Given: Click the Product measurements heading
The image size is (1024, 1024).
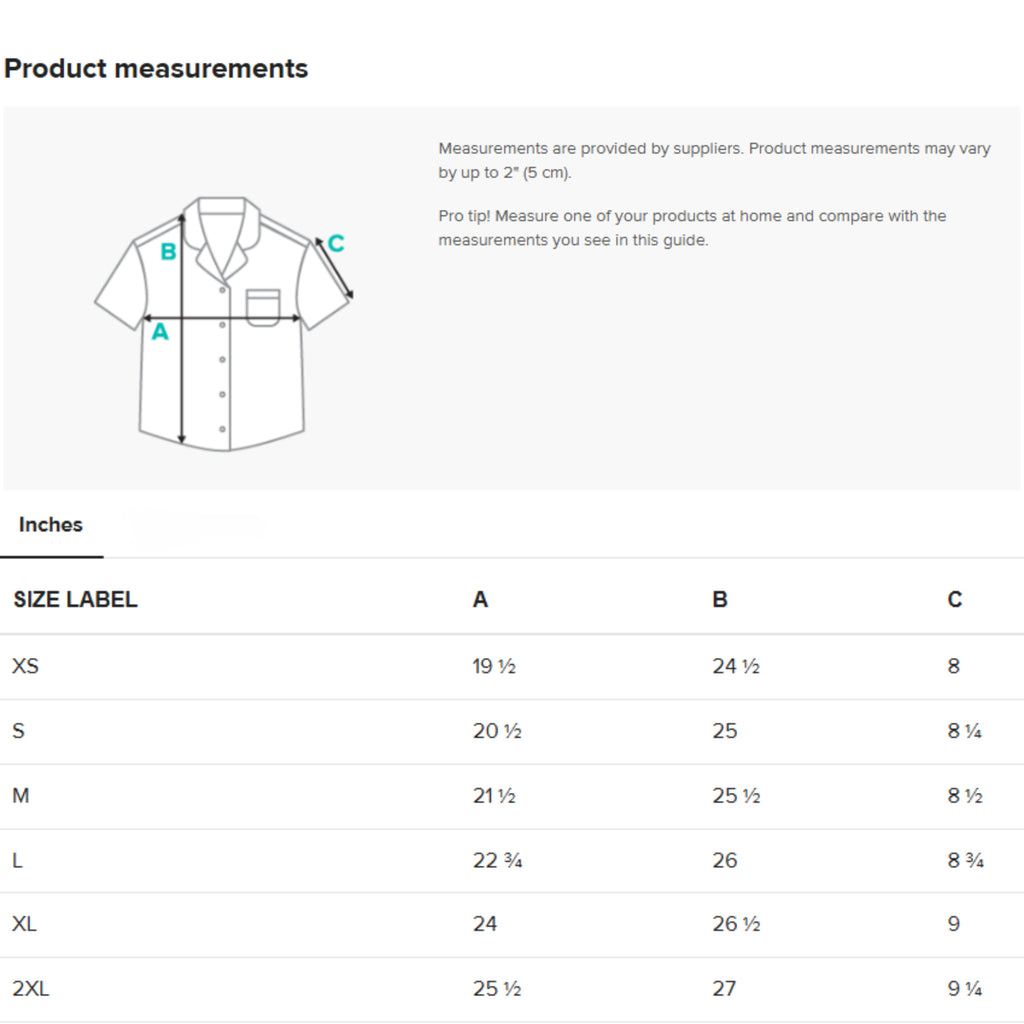Looking at the screenshot, I should (156, 69).
